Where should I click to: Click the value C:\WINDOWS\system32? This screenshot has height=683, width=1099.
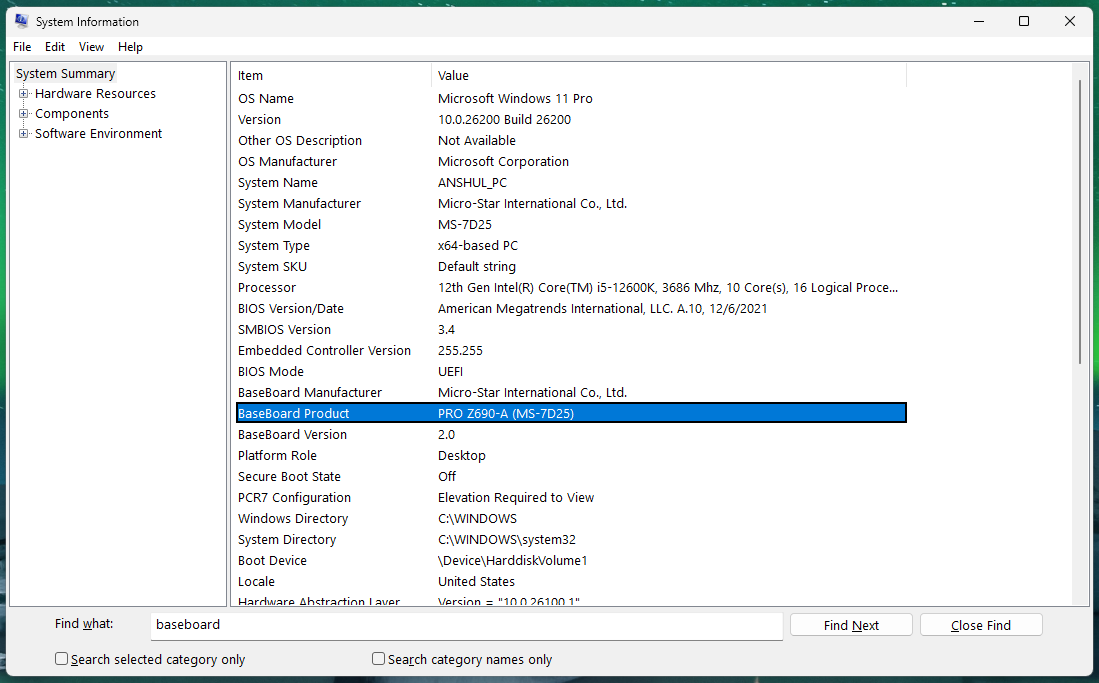tap(507, 540)
